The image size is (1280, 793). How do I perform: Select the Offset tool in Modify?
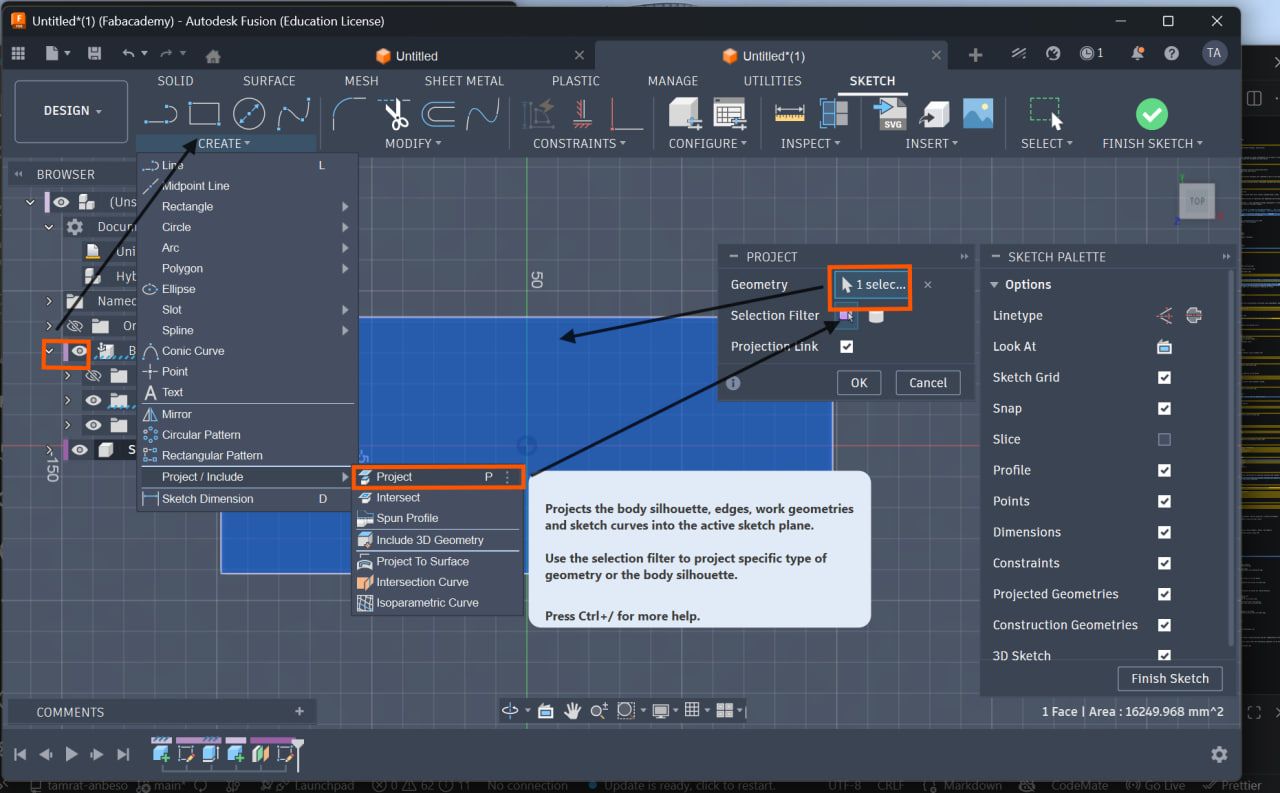(x=438, y=114)
